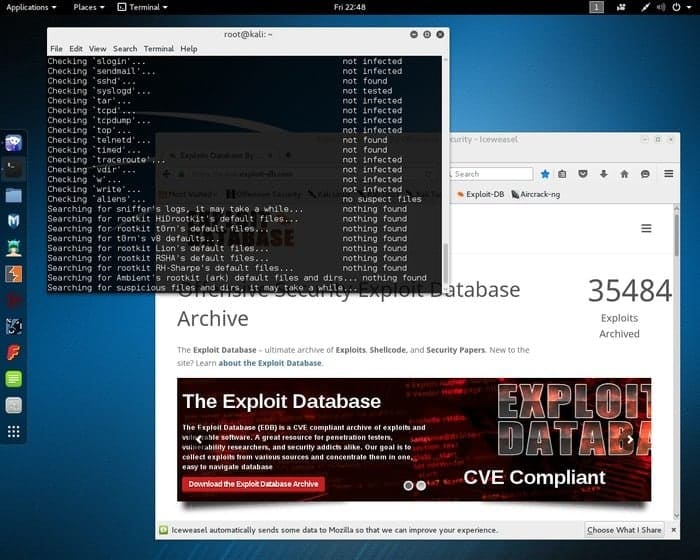This screenshot has width=700, height=560.
Task: Go to next carousel slide arrow
Action: click(x=629, y=439)
